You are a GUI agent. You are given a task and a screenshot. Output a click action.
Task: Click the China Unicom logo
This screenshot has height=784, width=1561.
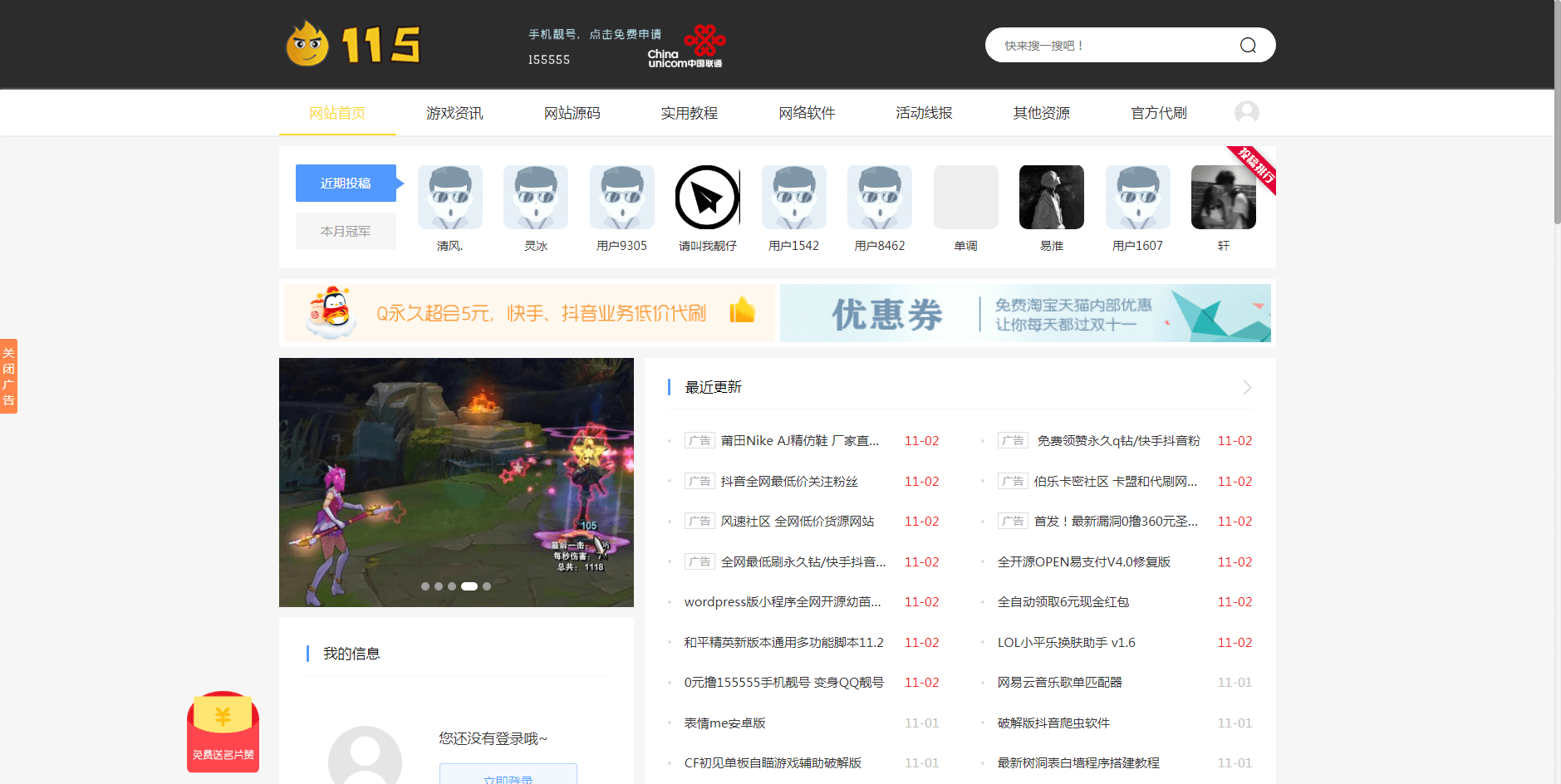tap(686, 45)
